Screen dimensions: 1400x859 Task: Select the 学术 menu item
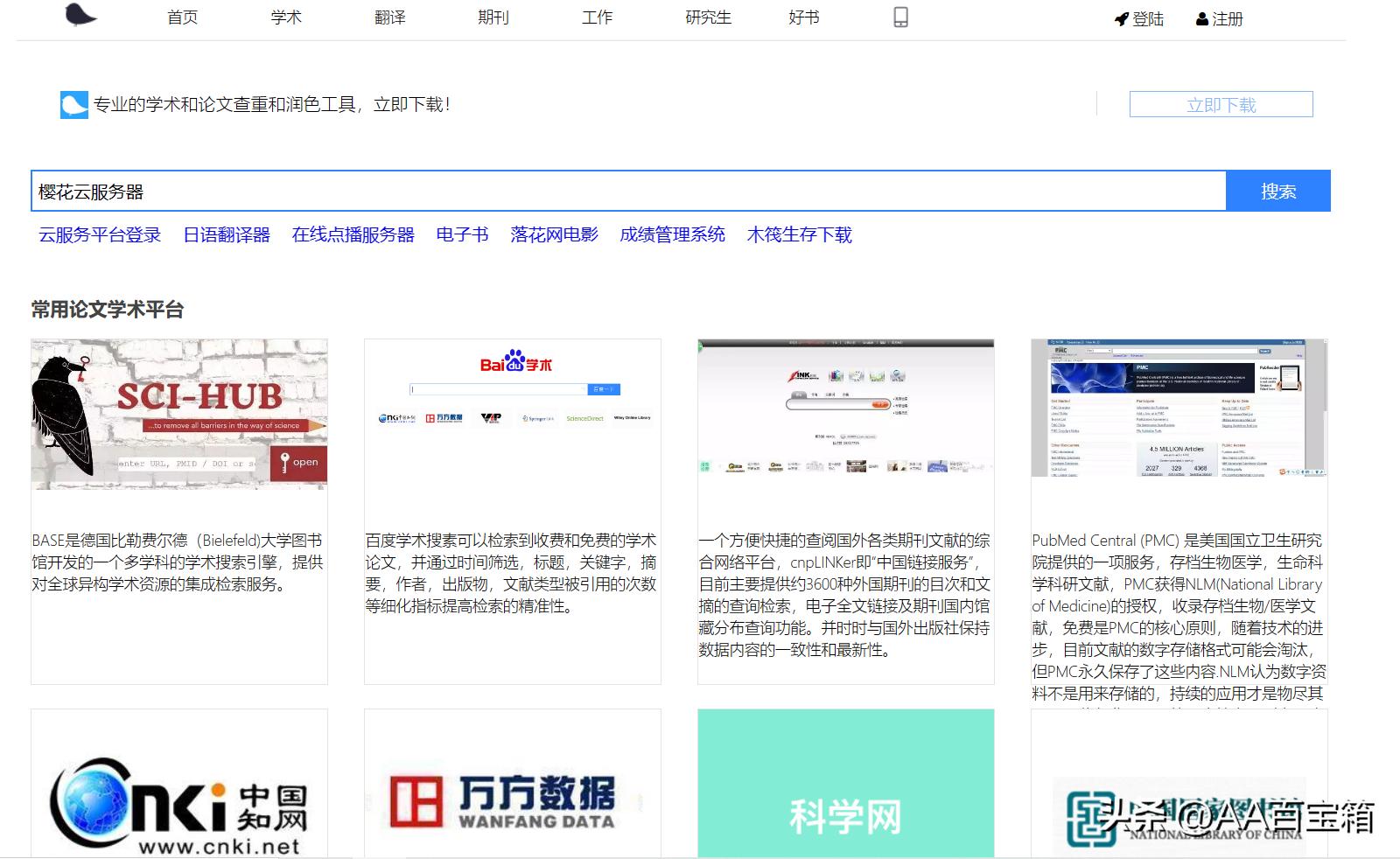click(284, 16)
